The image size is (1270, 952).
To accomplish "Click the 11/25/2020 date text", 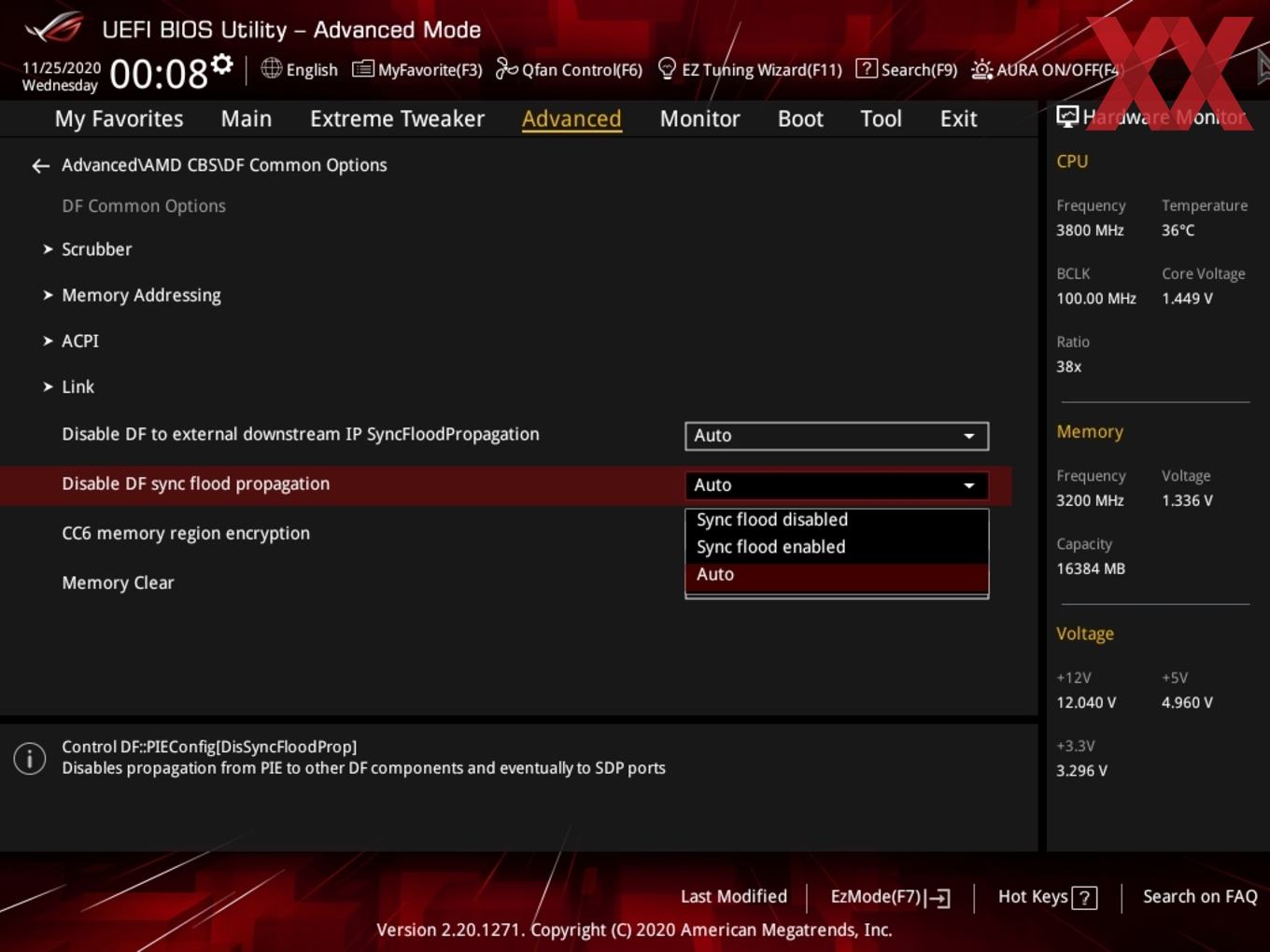I will tap(62, 68).
